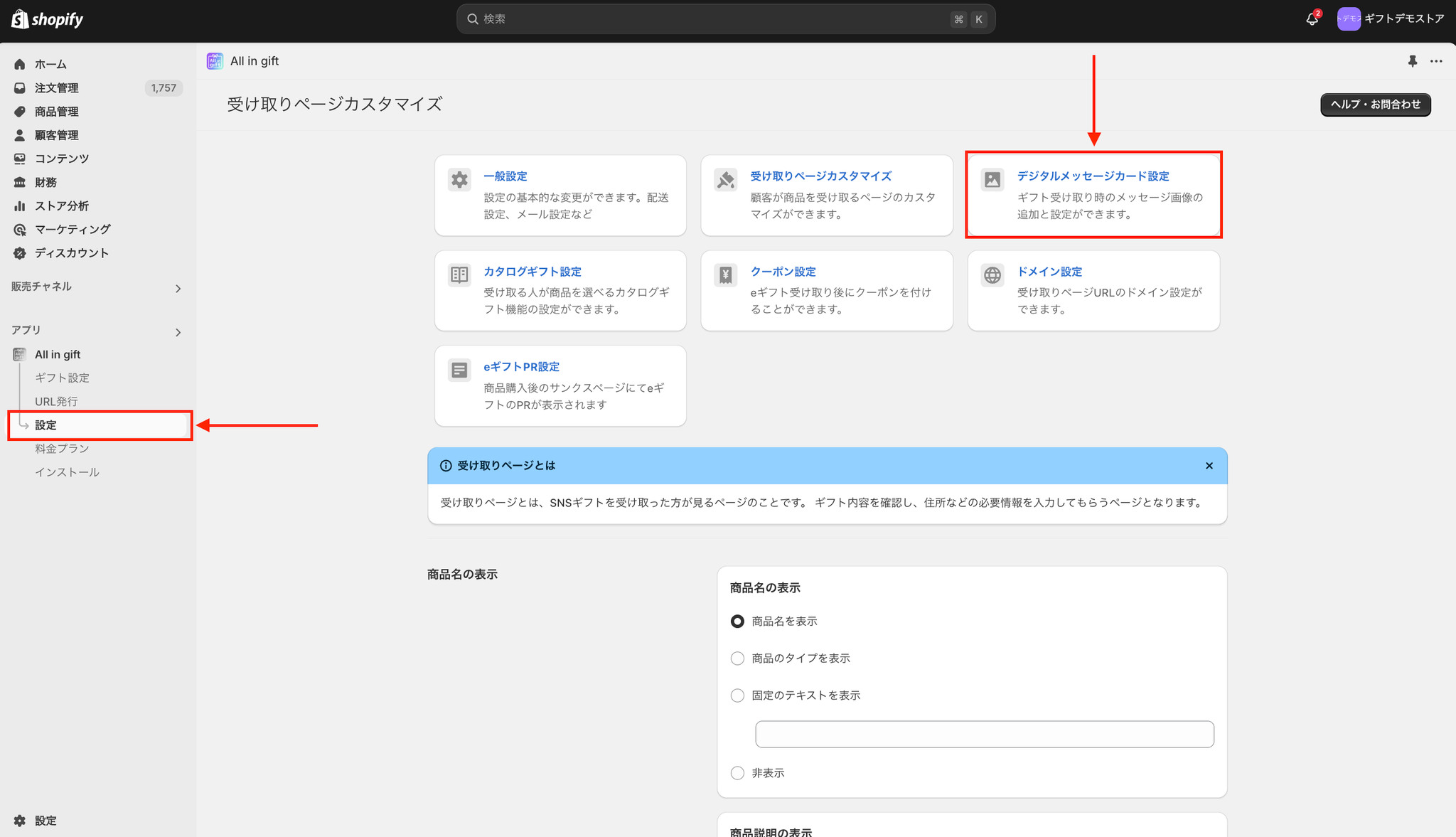
Task: Choose the 非表示 radio option
Action: 737,773
